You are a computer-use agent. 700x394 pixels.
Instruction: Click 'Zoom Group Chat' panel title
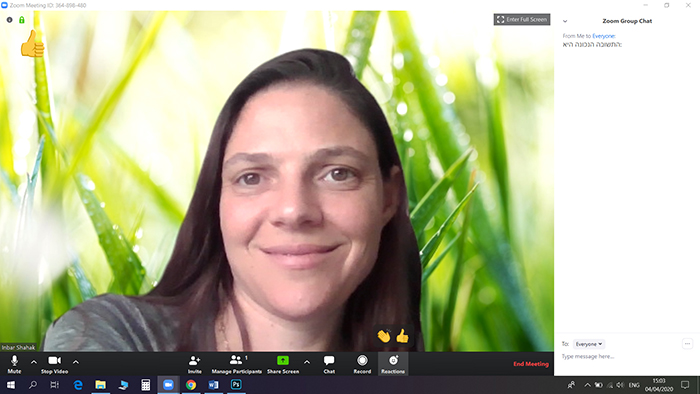click(627, 21)
